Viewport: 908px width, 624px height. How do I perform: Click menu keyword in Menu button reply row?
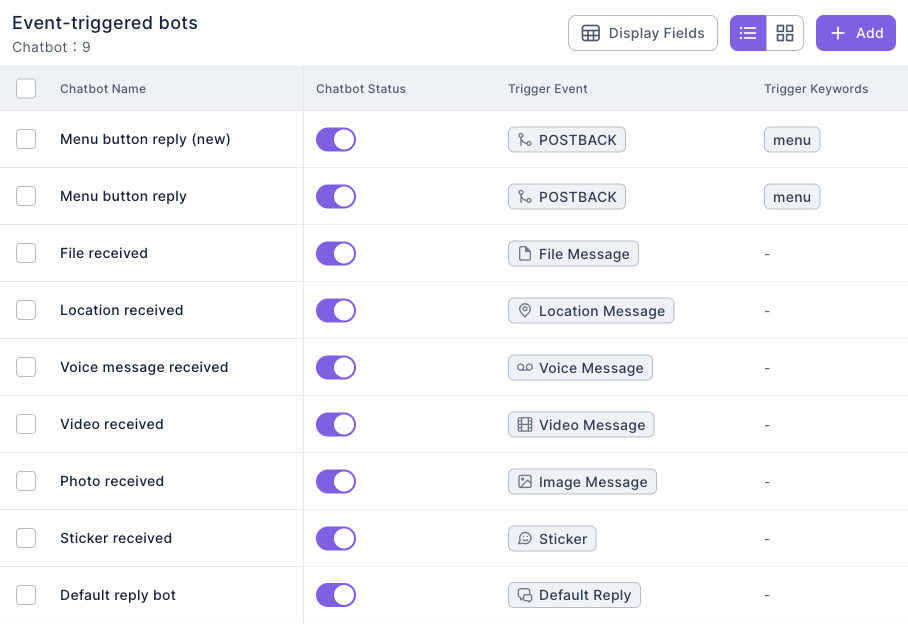[x=792, y=197]
